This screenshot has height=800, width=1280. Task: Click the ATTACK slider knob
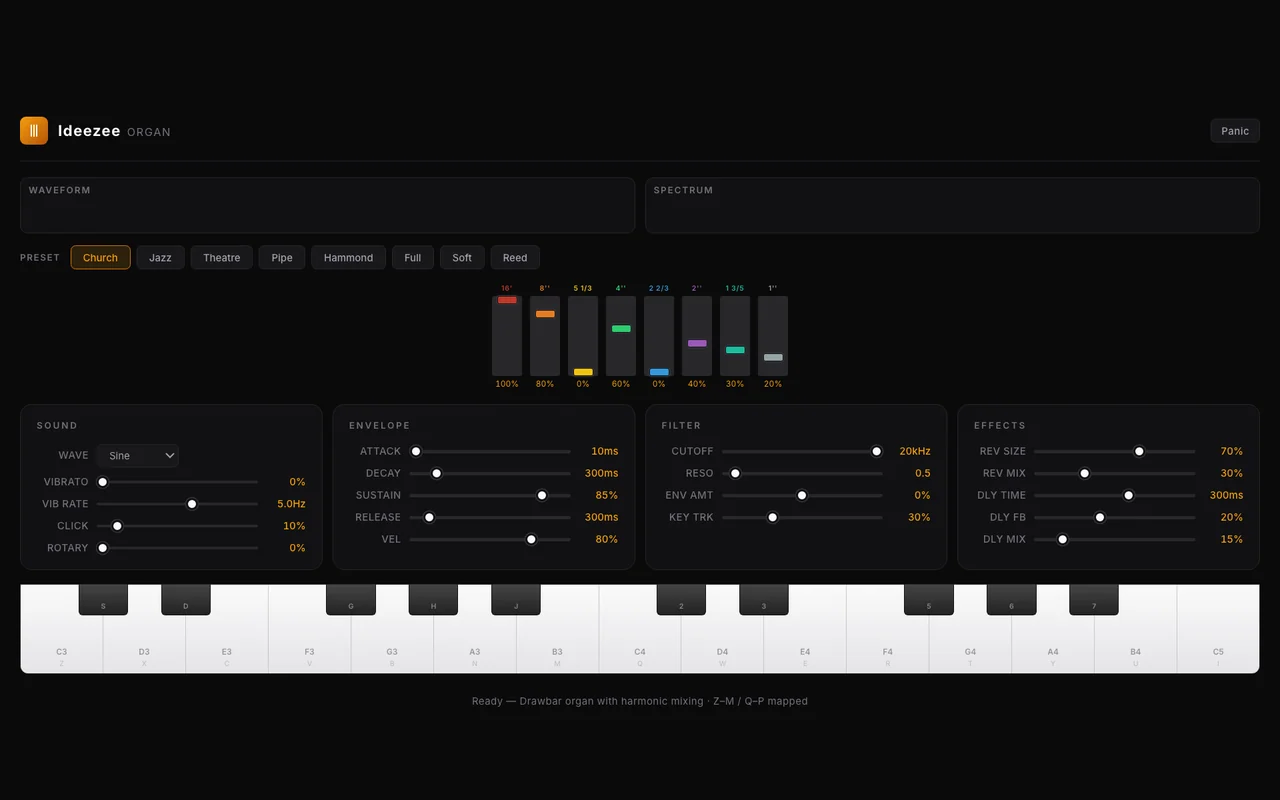click(x=416, y=451)
